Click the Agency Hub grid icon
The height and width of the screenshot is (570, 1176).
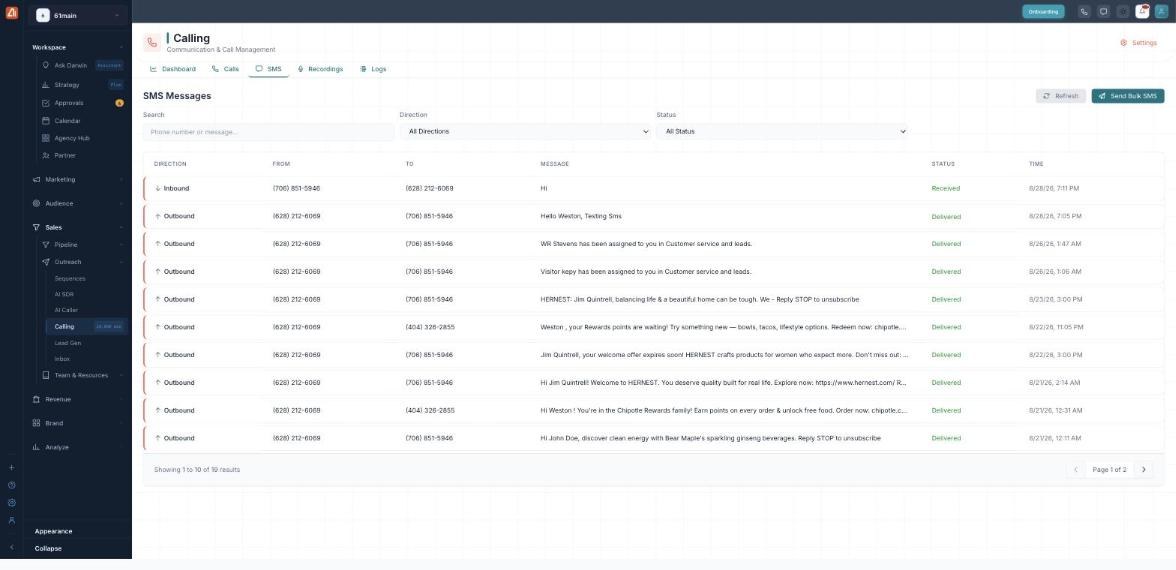point(46,138)
